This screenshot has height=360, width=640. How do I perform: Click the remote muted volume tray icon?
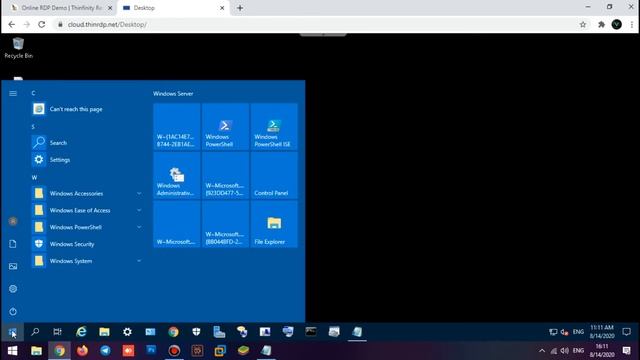pos(565,332)
